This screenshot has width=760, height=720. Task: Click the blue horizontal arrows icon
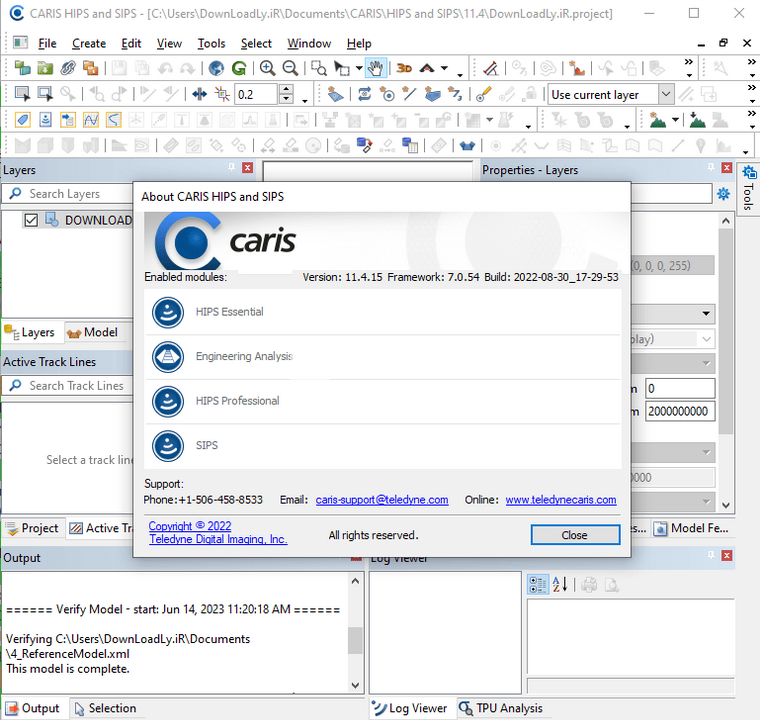point(199,94)
